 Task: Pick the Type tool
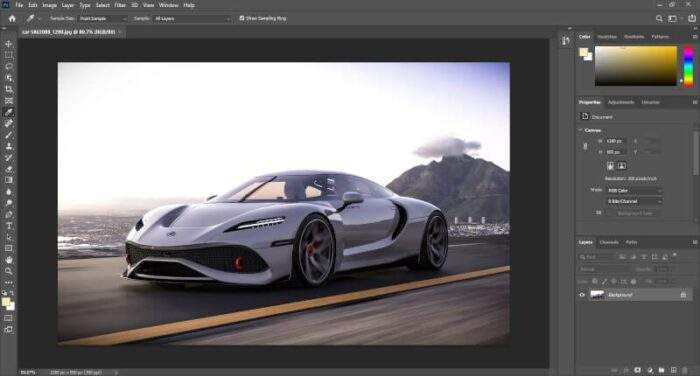pyautogui.click(x=8, y=226)
